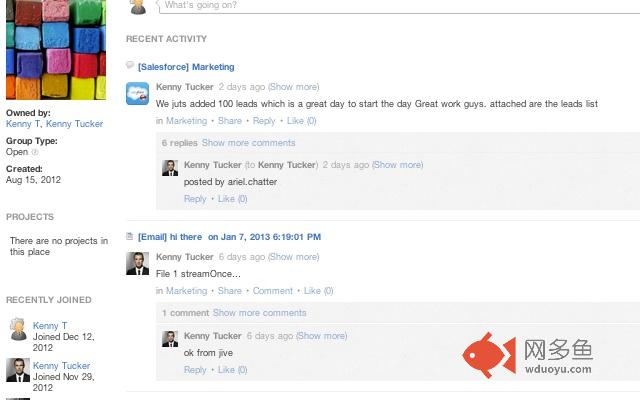Click the Open group type info icon
The image size is (640, 400).
(x=36, y=153)
